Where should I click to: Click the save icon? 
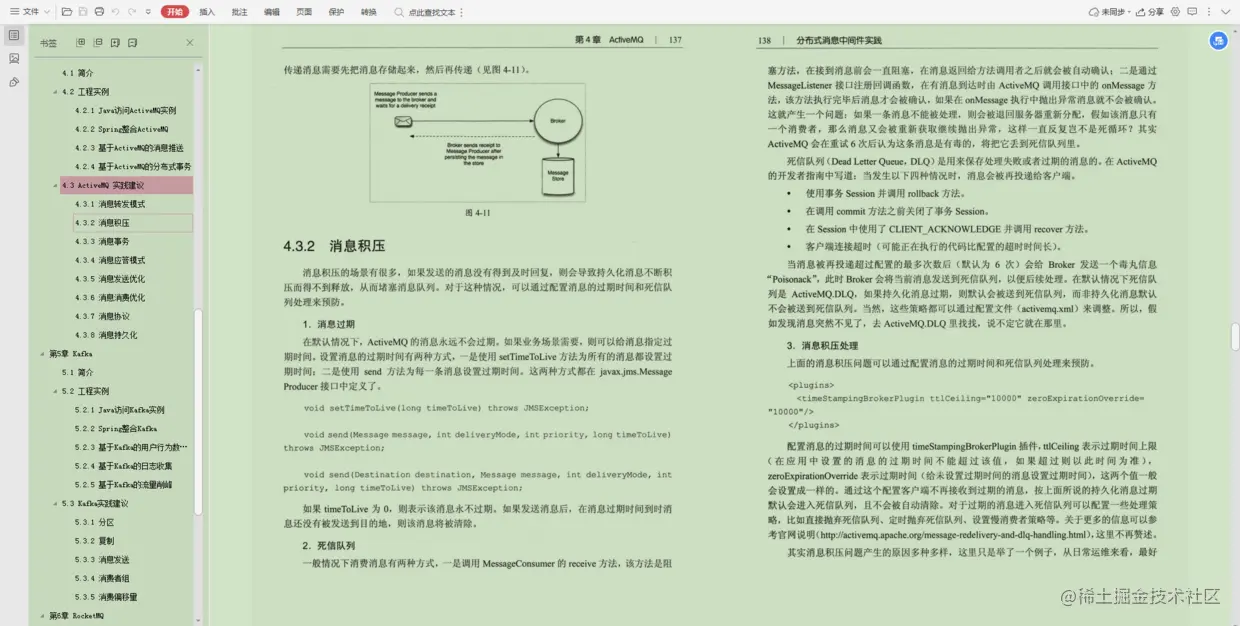click(83, 12)
